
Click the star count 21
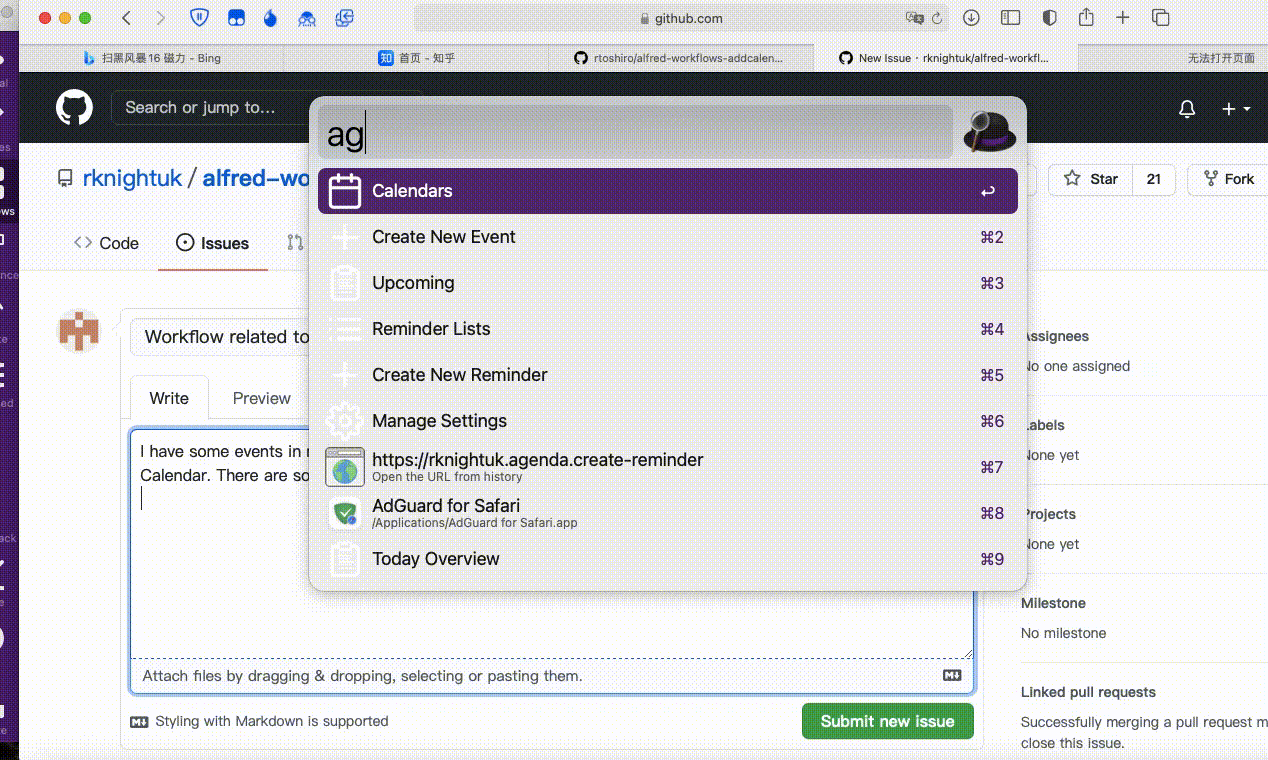click(1154, 179)
